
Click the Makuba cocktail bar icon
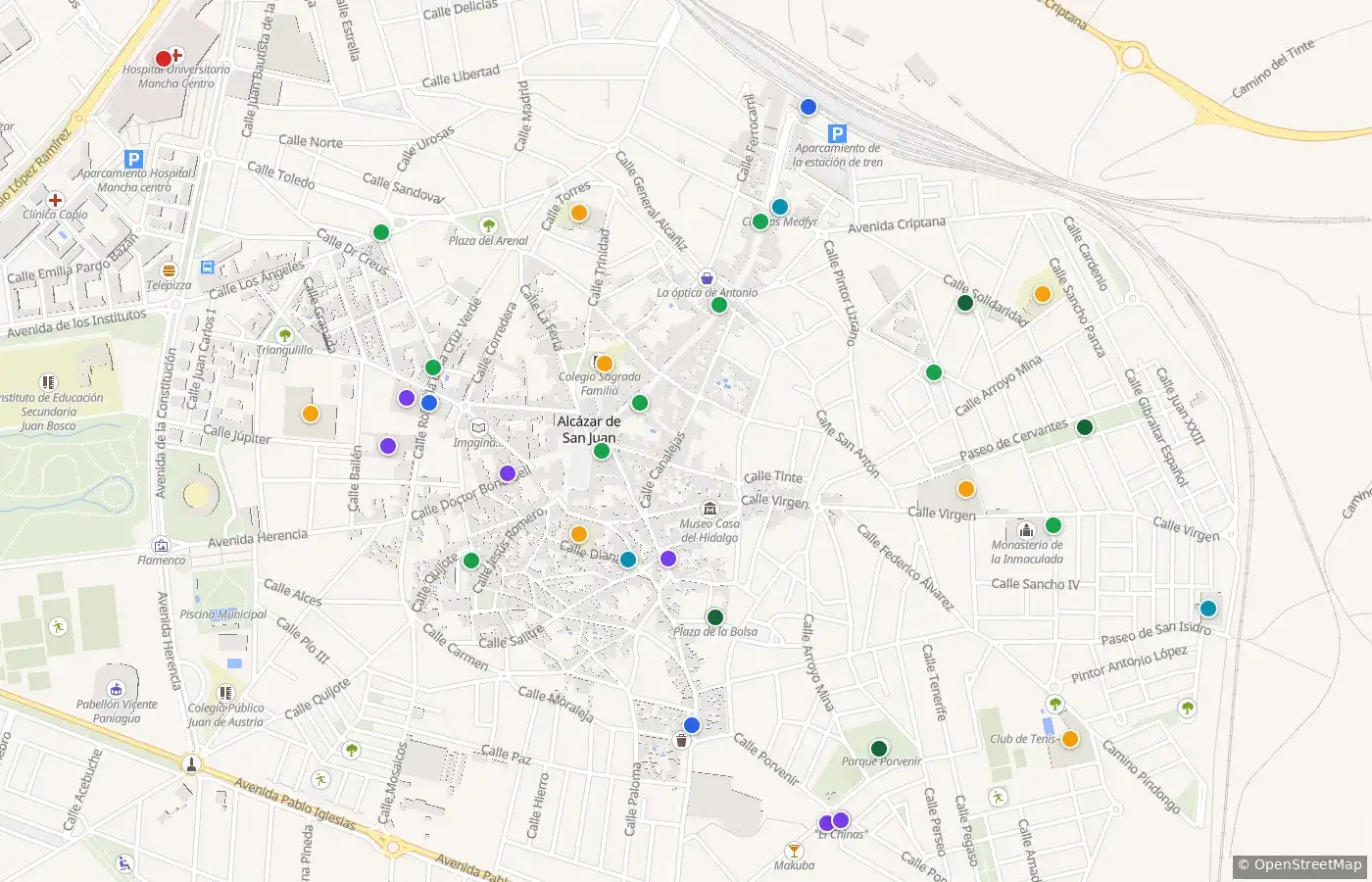[794, 850]
